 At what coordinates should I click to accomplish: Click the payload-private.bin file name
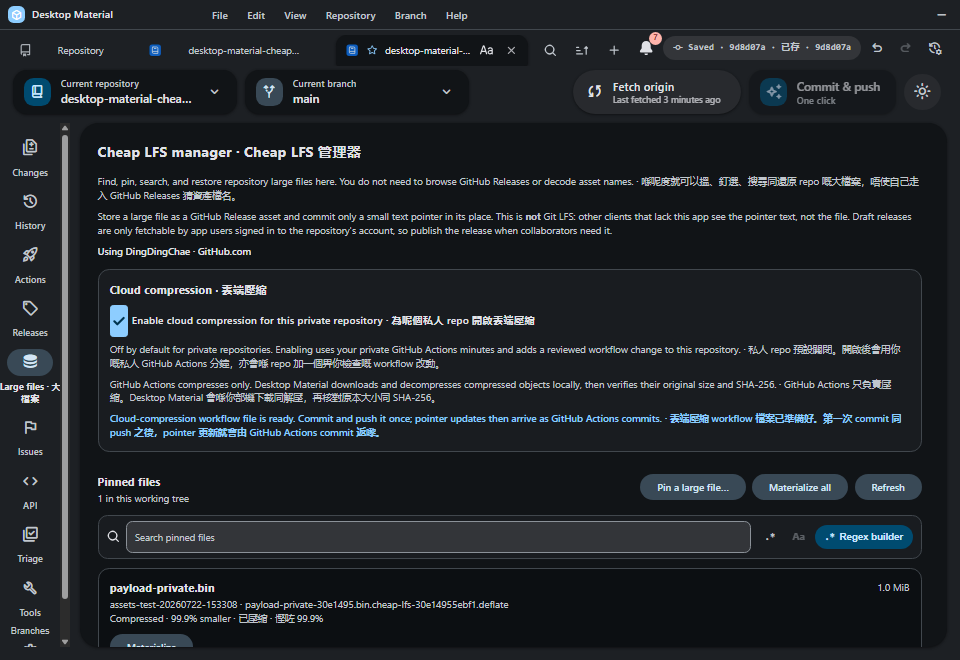pyautogui.click(x=162, y=588)
